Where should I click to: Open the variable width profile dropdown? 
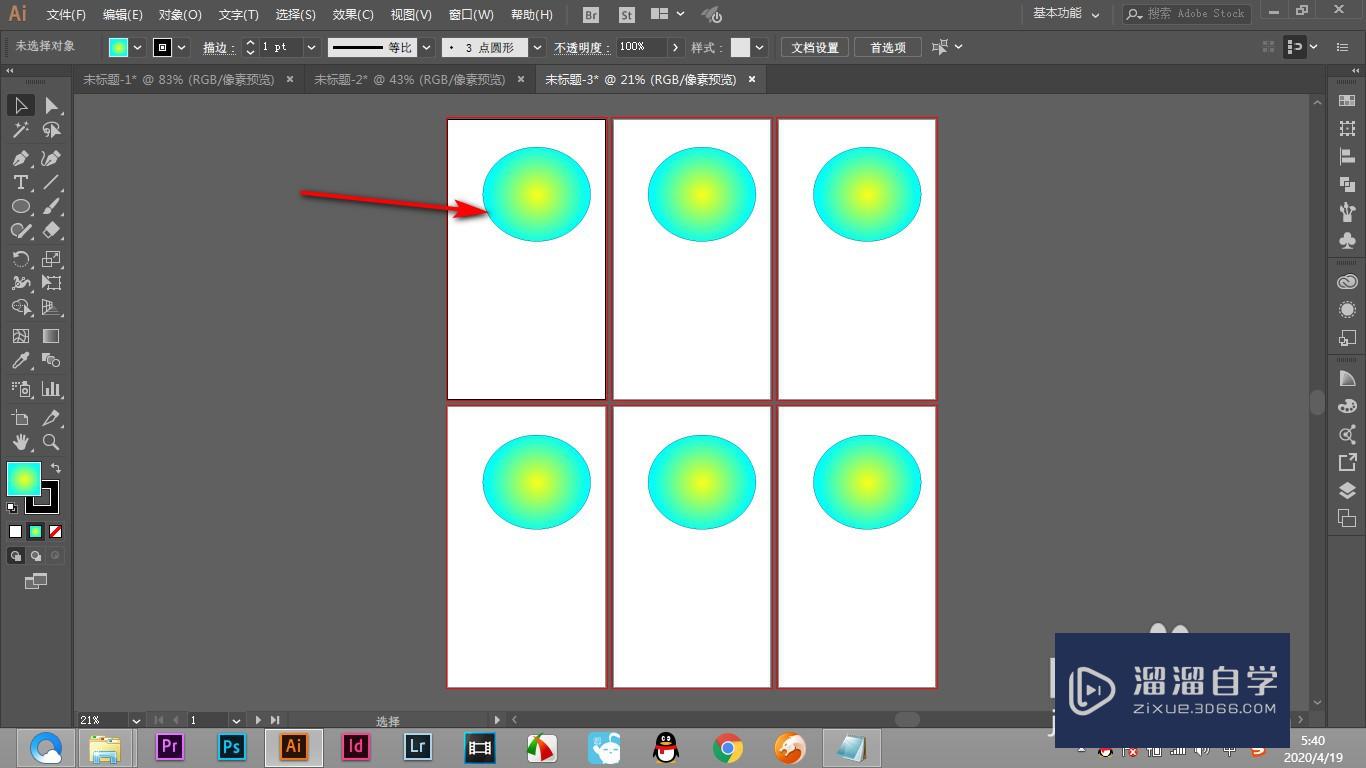click(427, 47)
